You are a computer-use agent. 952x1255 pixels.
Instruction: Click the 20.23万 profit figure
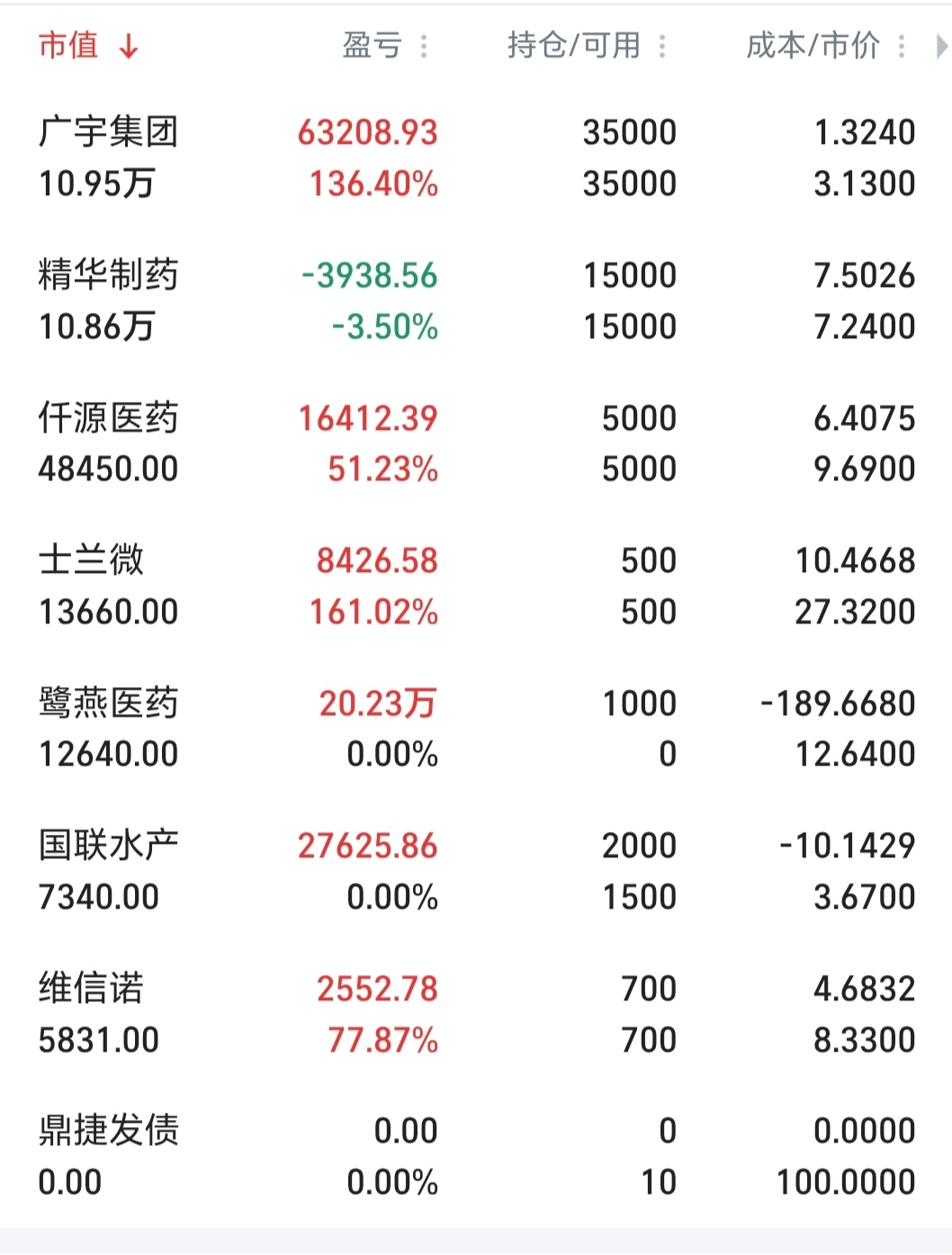pyautogui.click(x=377, y=704)
